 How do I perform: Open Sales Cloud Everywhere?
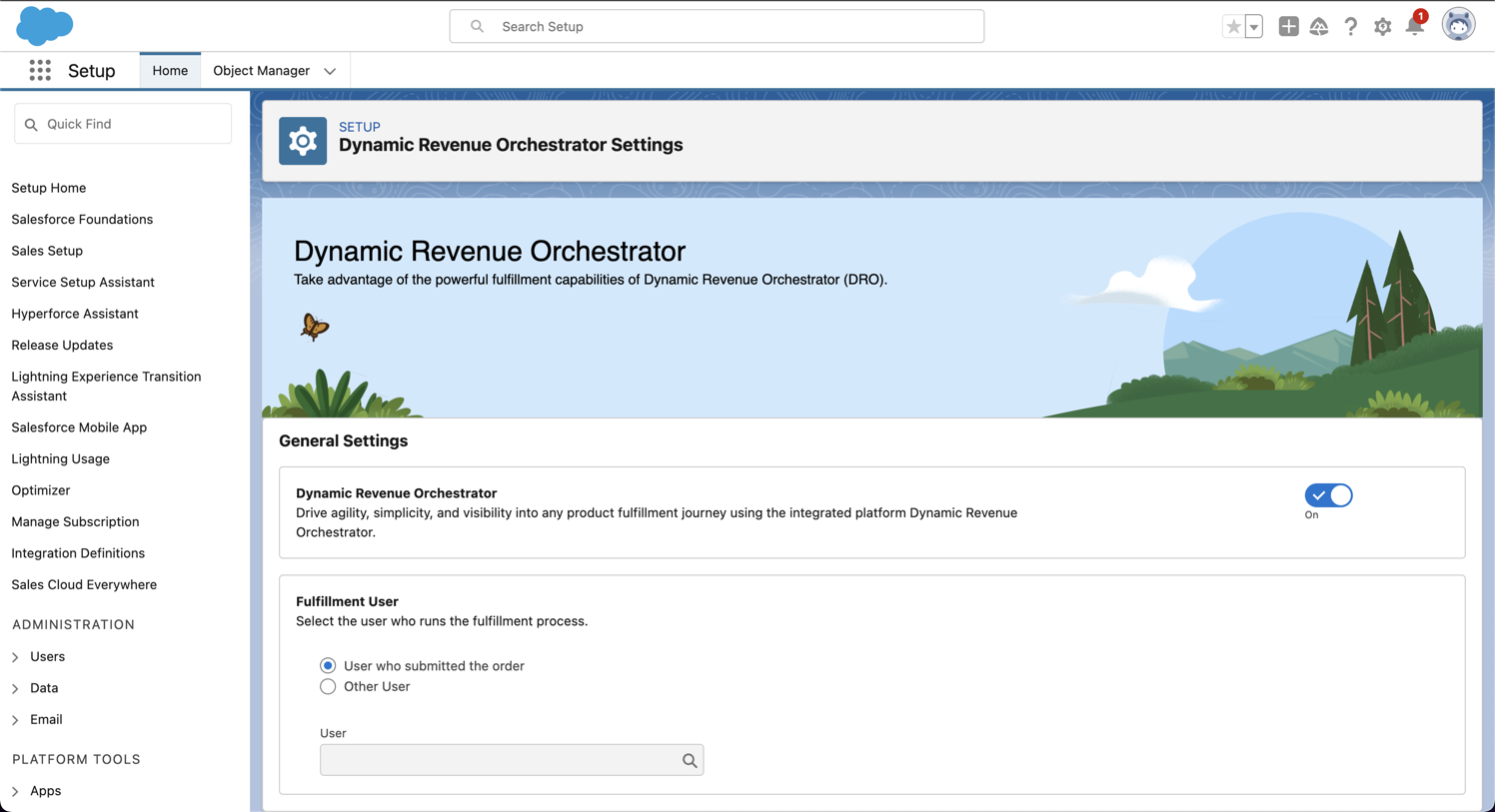coord(84,584)
